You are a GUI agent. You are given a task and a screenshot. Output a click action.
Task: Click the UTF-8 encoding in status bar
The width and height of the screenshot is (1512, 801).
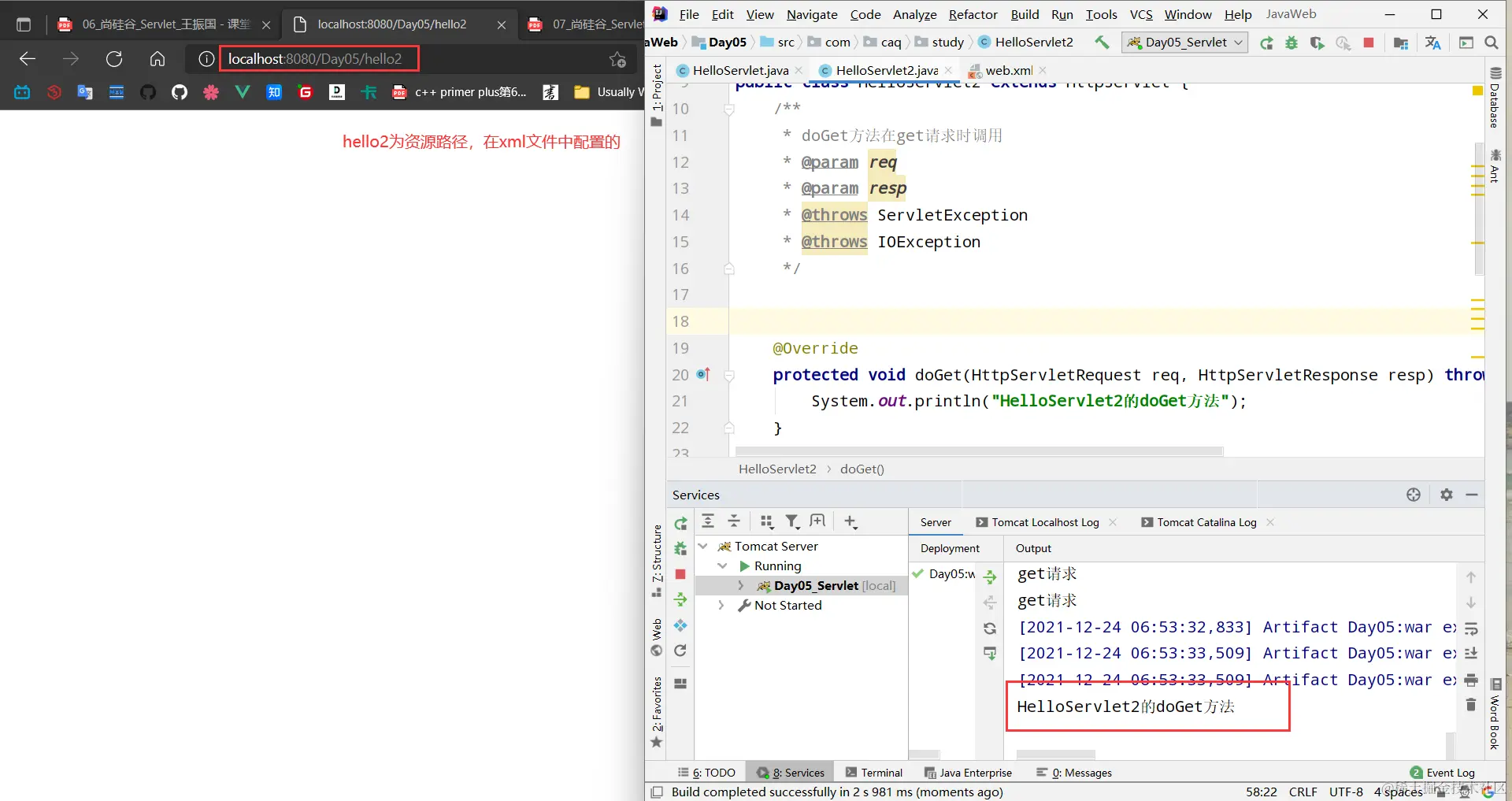pyautogui.click(x=1346, y=792)
